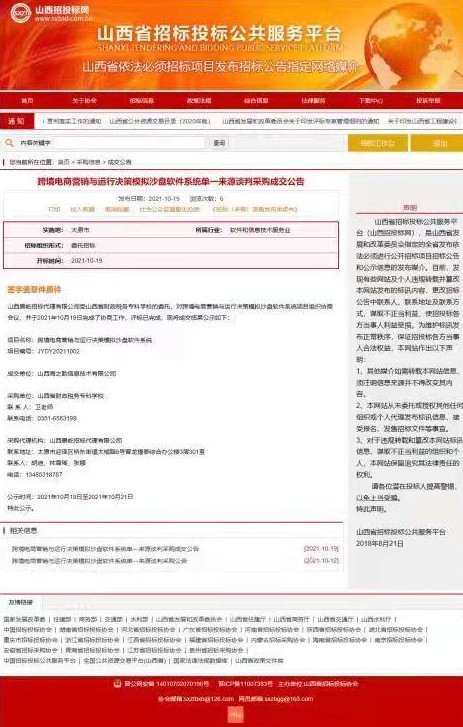The width and height of the screenshot is (463, 727).
Task: Open the 中国招标投标公共服务平台 link
Action: (x=39, y=660)
